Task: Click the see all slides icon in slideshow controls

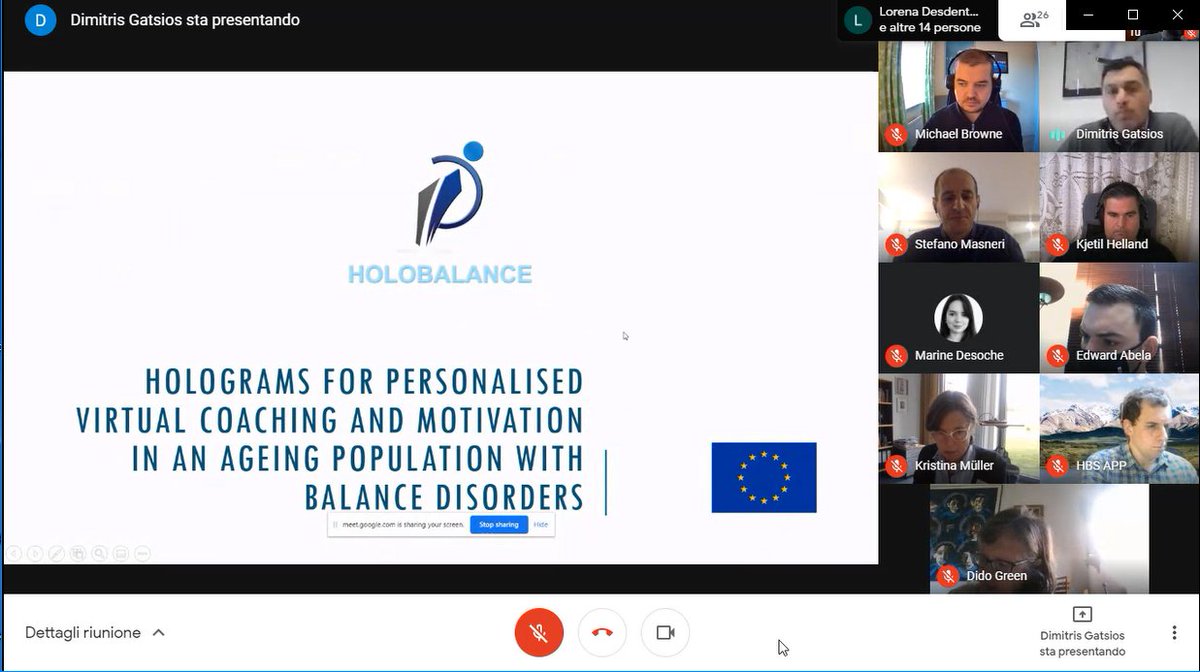Action: [78, 553]
